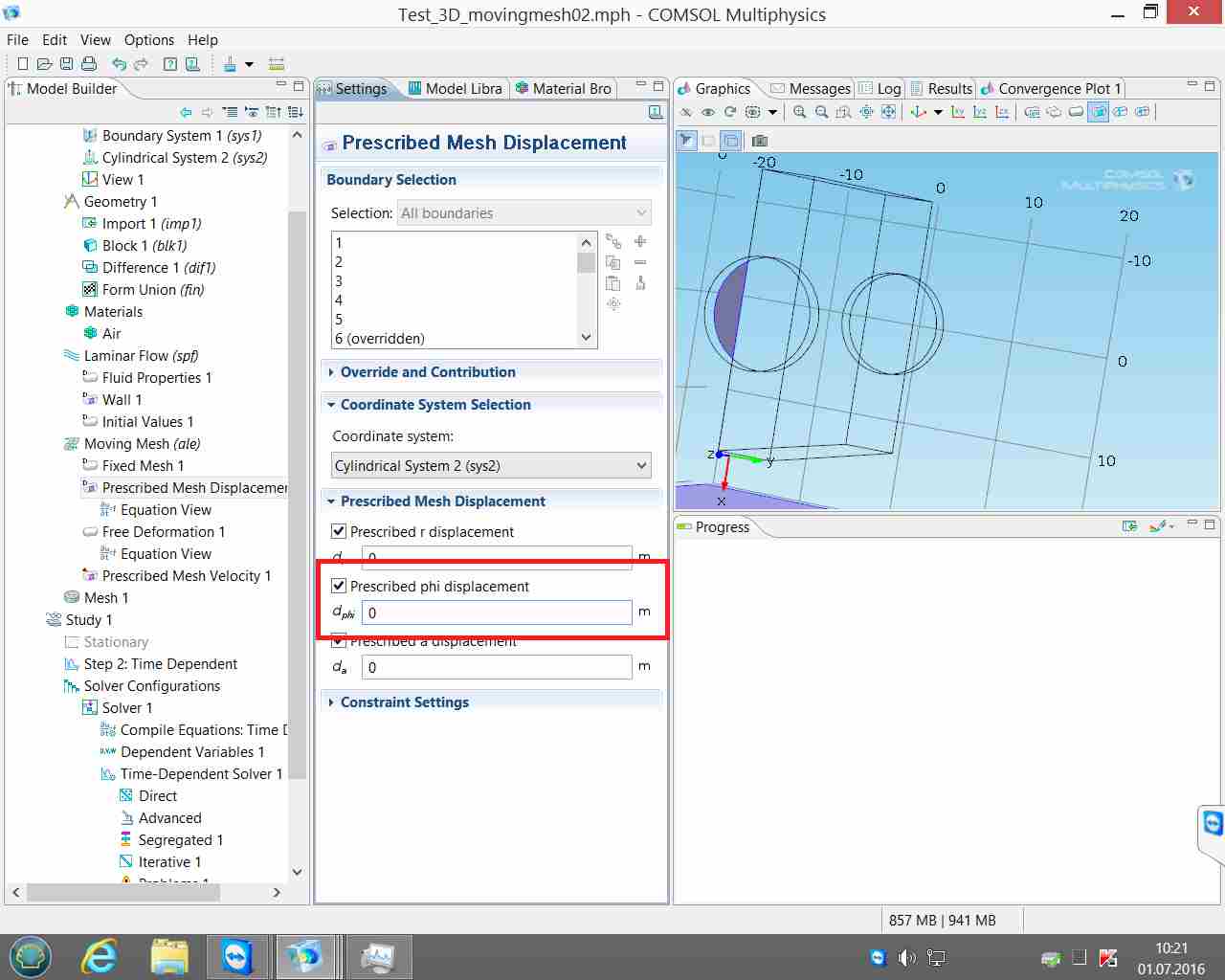
Task: Toggle the Prescribed phi displacement checkbox
Action: click(339, 586)
